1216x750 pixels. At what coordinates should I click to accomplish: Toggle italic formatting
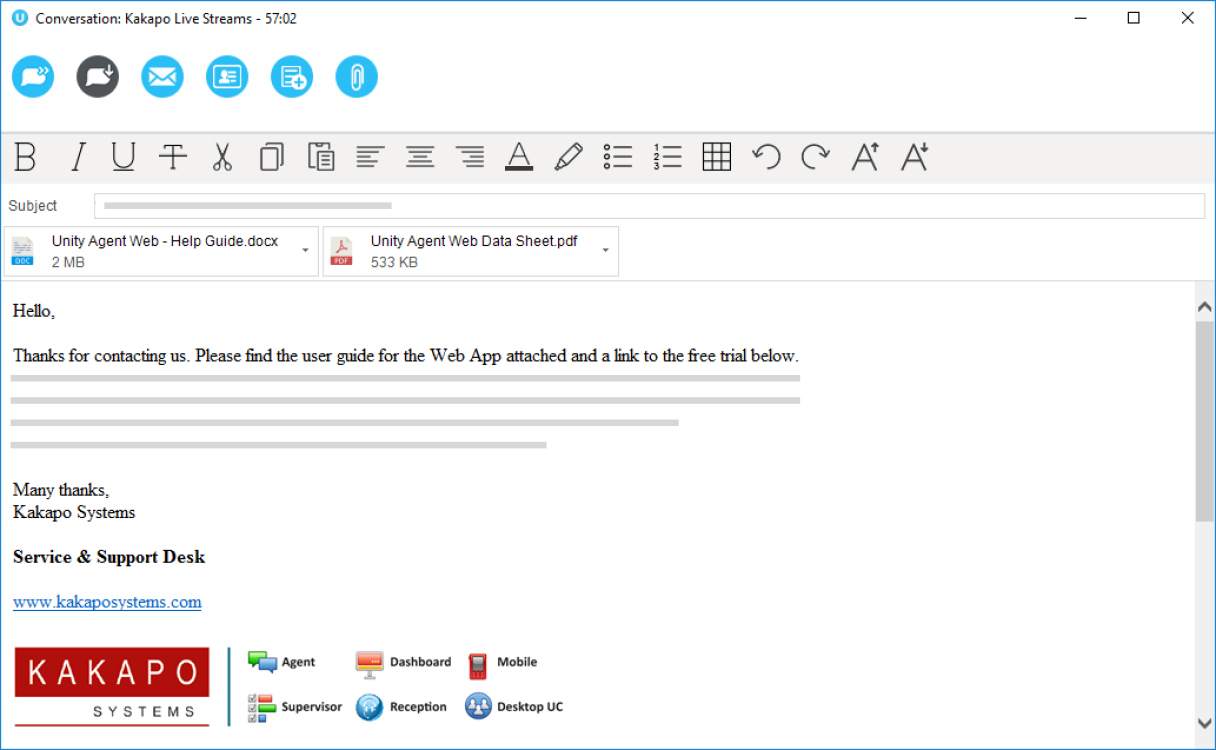coord(77,157)
